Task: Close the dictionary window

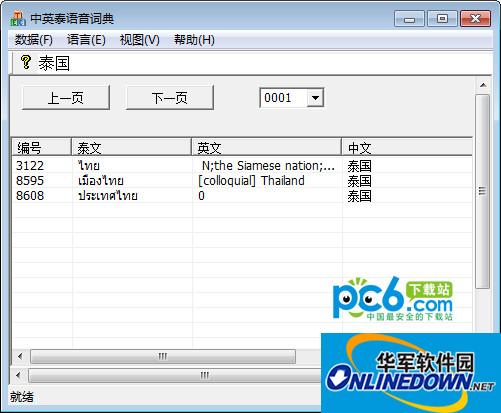Action: point(476,19)
